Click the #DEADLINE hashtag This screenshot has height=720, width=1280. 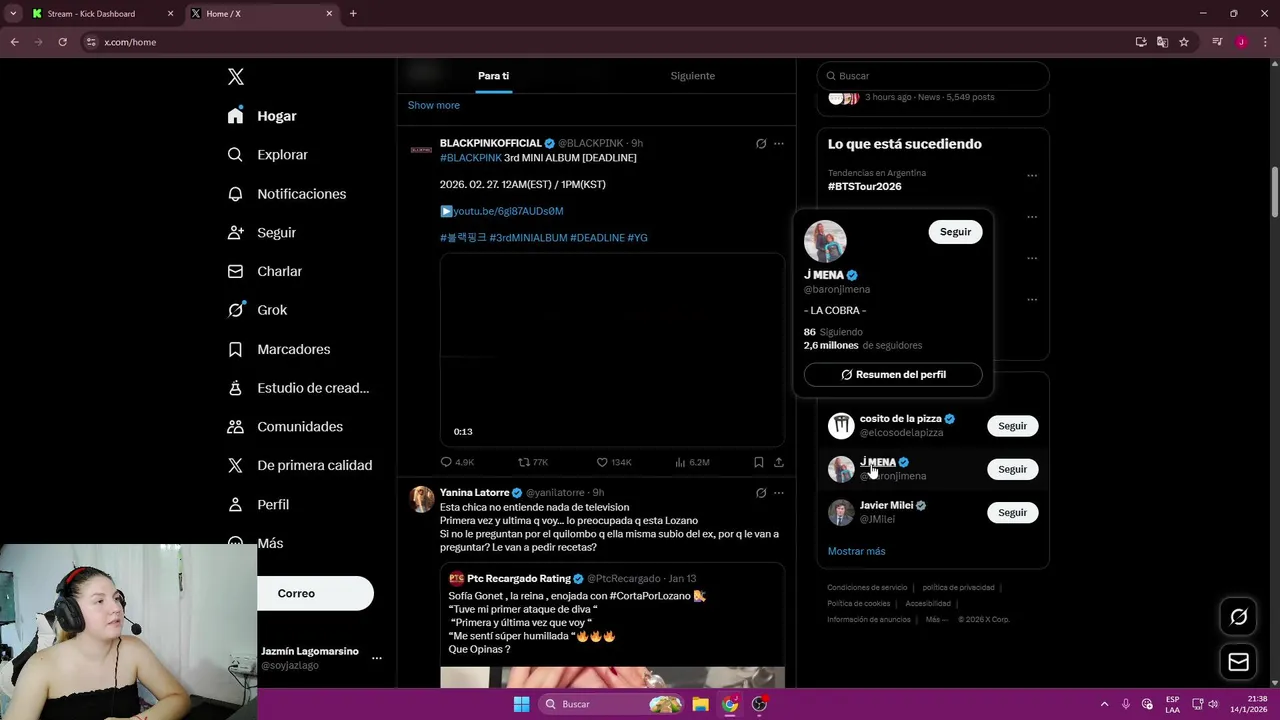[597, 238]
